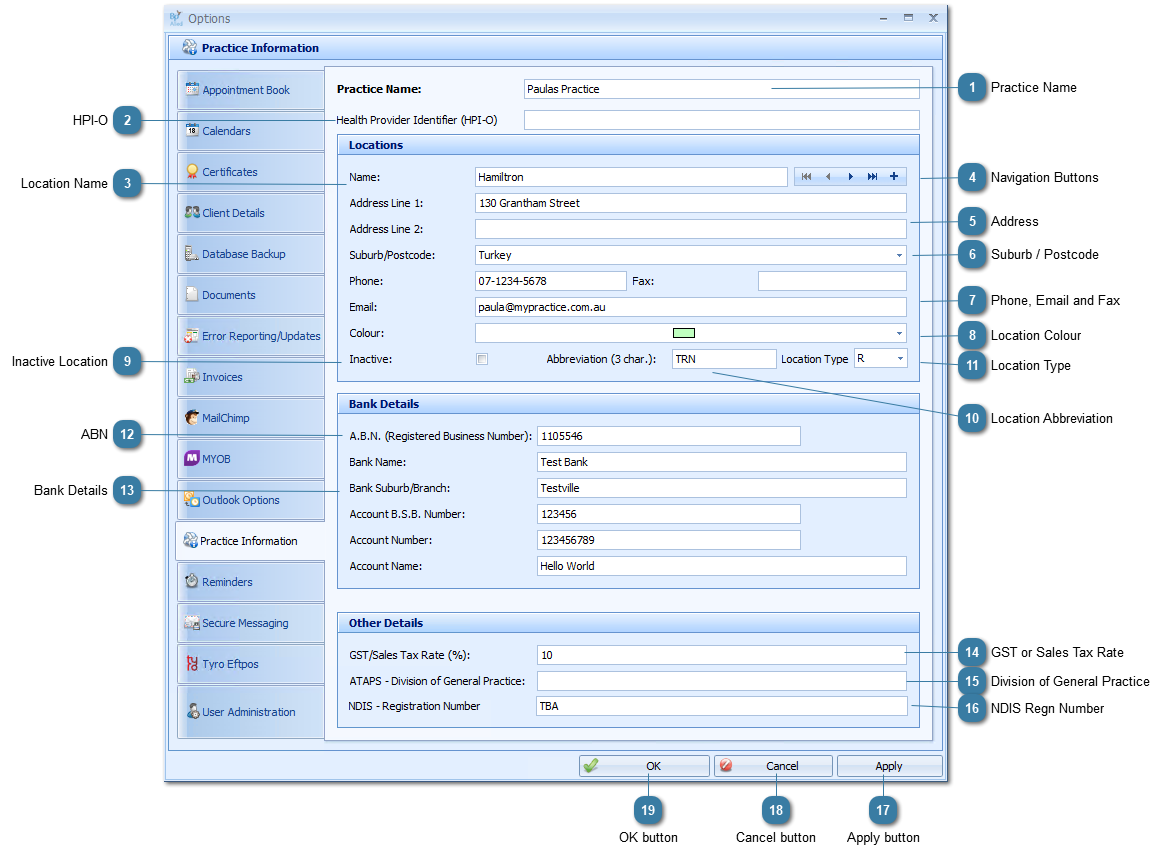Click the Error Reporting/Updates icon
This screenshot has width=1166, height=861.
(192, 335)
